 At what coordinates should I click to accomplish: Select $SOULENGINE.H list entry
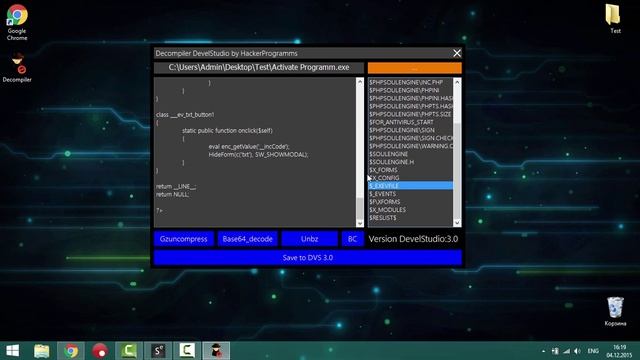point(410,162)
